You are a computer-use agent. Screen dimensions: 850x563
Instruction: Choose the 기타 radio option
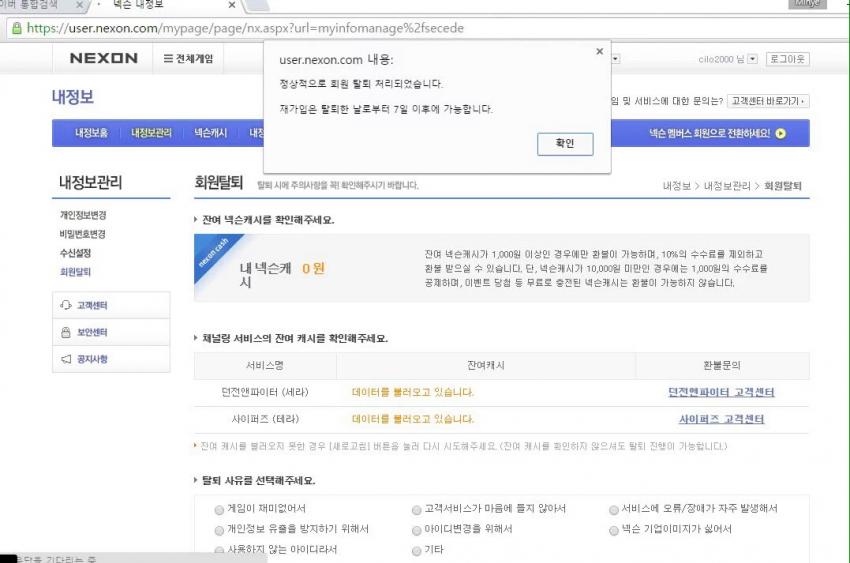pyautogui.click(x=417, y=550)
